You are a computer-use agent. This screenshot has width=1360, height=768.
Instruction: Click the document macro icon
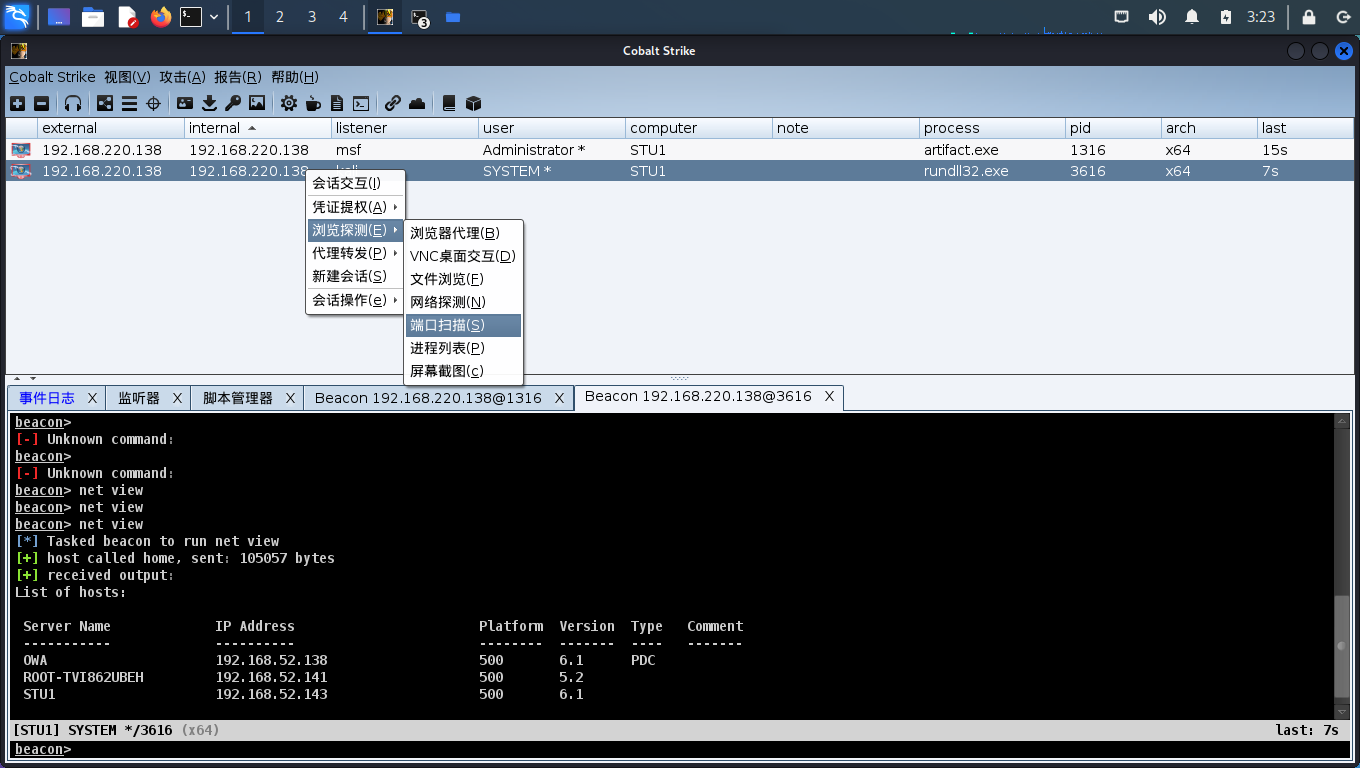(x=337, y=103)
